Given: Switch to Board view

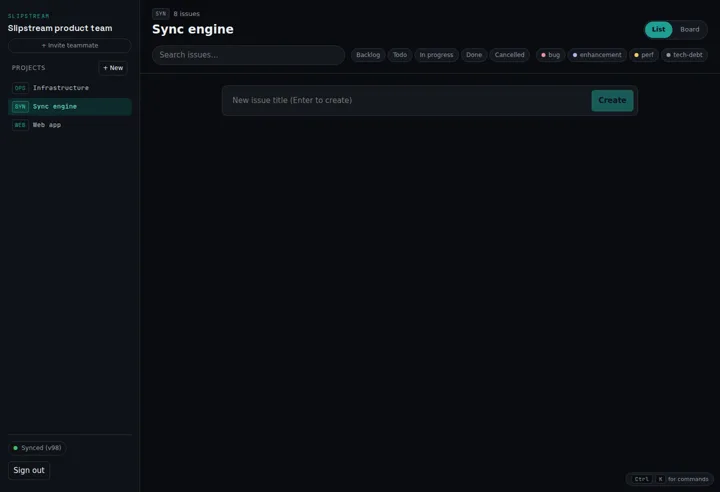Looking at the screenshot, I should (689, 29).
